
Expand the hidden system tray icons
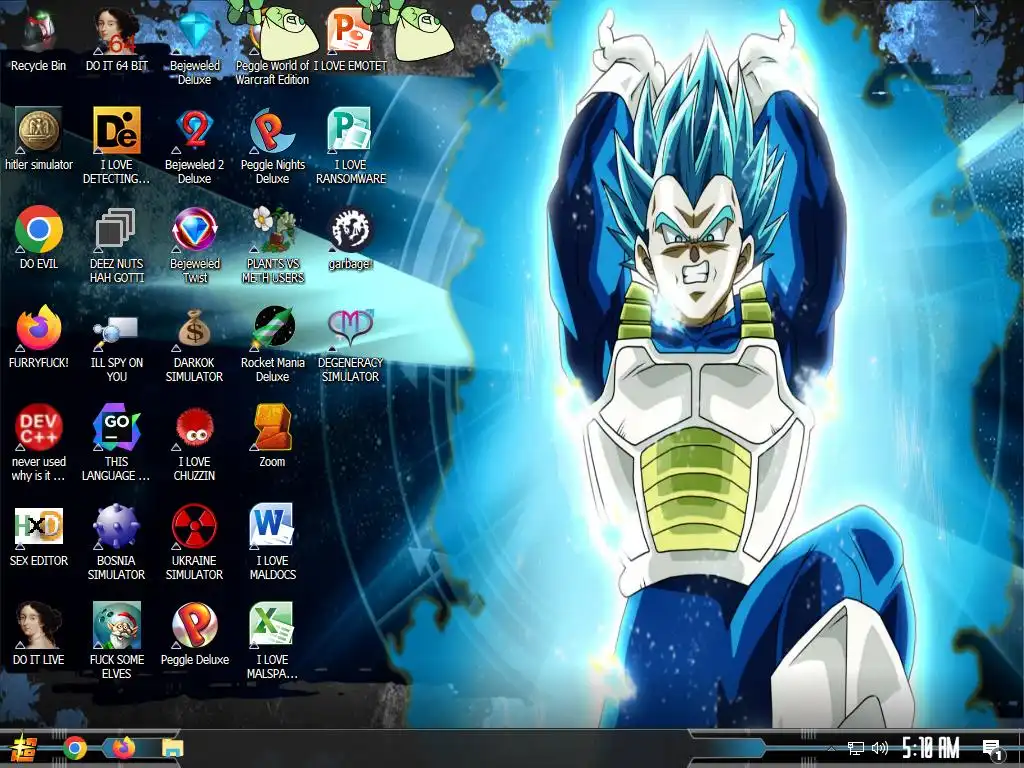point(831,748)
